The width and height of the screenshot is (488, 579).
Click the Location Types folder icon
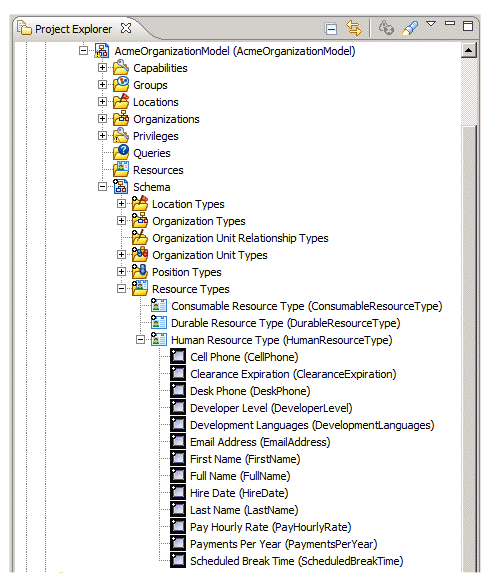point(140,203)
